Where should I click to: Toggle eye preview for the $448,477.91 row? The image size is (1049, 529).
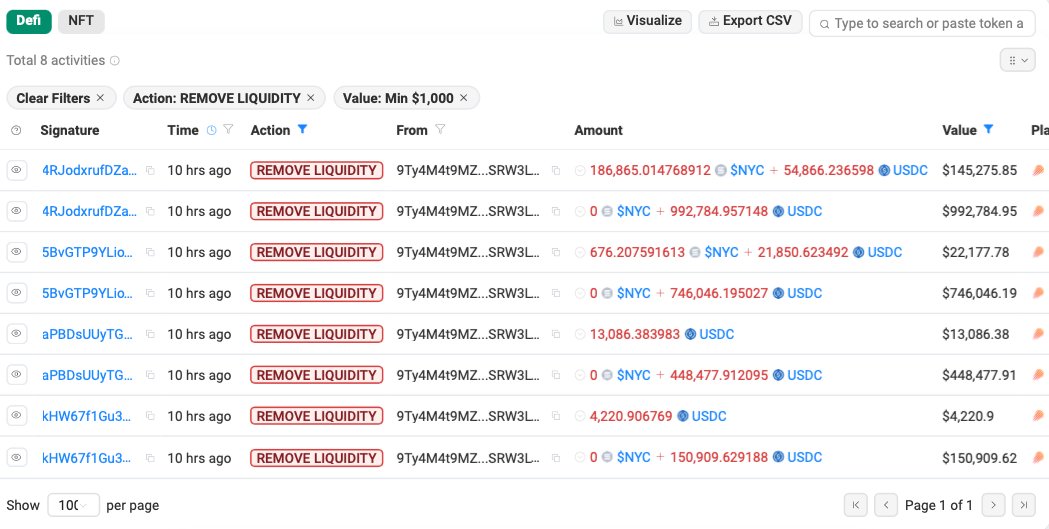[17, 375]
